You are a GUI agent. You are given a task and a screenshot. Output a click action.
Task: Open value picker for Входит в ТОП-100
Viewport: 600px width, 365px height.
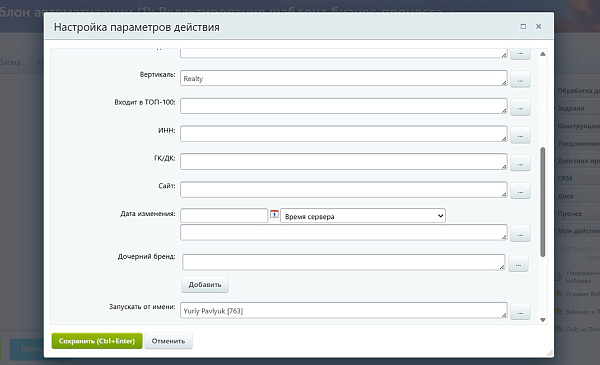pos(520,107)
